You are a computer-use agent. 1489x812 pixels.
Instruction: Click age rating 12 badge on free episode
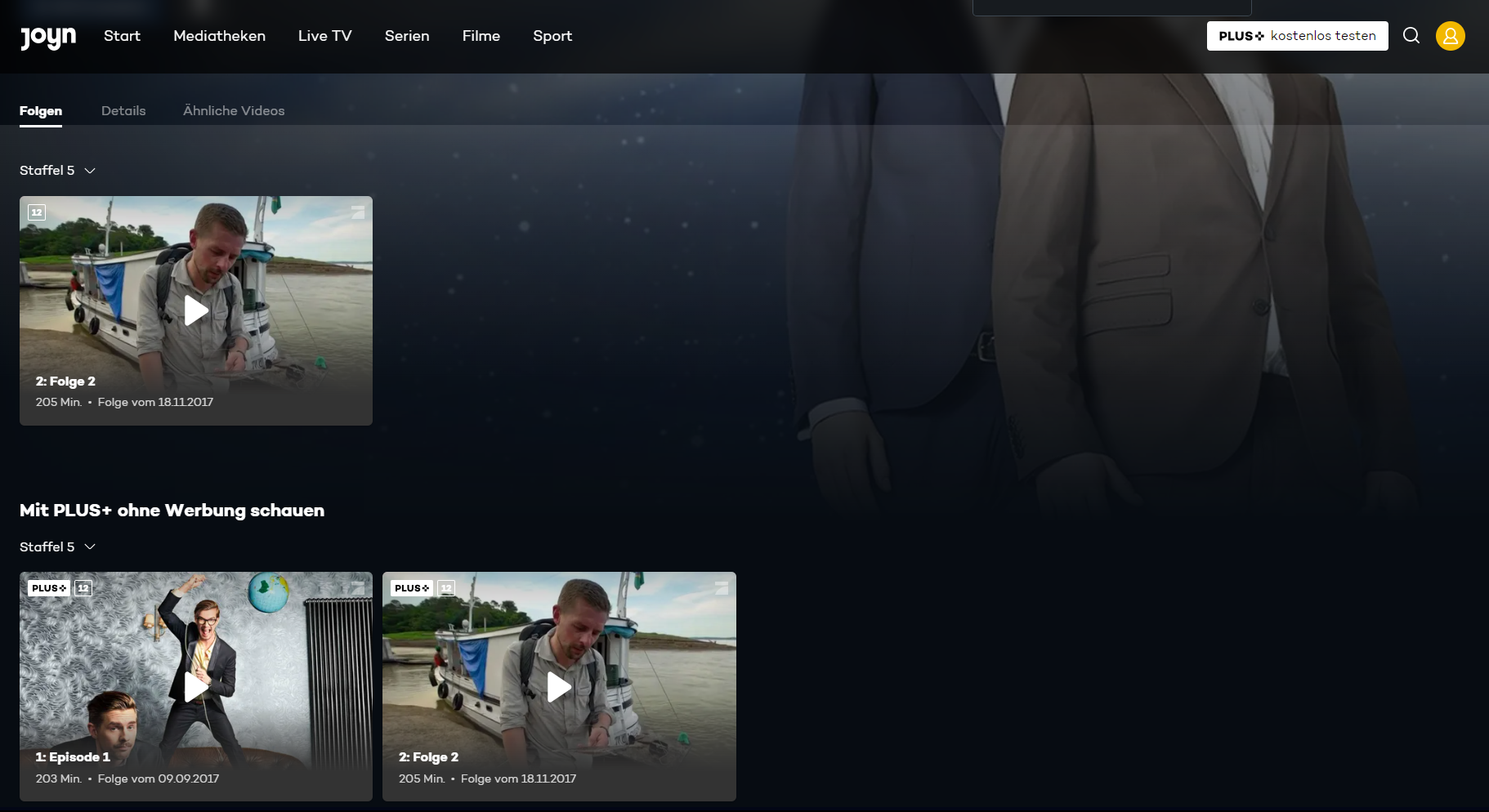point(37,212)
